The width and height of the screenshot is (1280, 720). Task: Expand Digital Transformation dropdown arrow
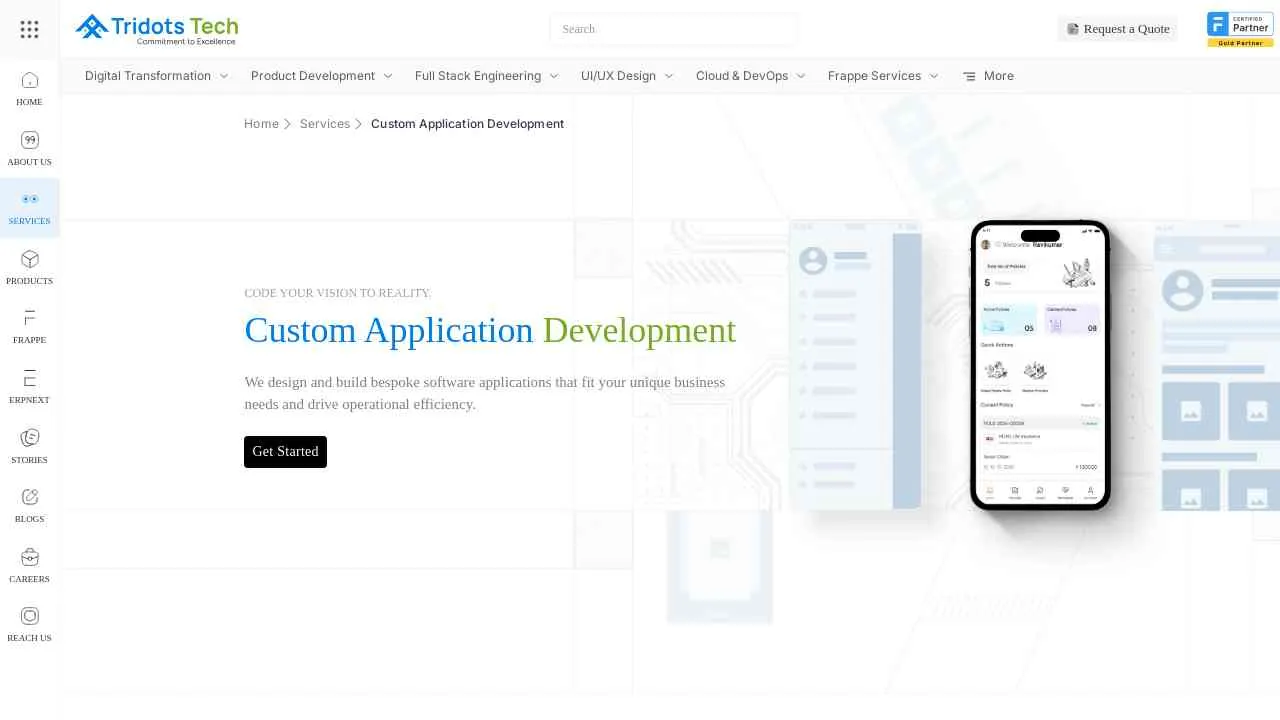coord(224,76)
